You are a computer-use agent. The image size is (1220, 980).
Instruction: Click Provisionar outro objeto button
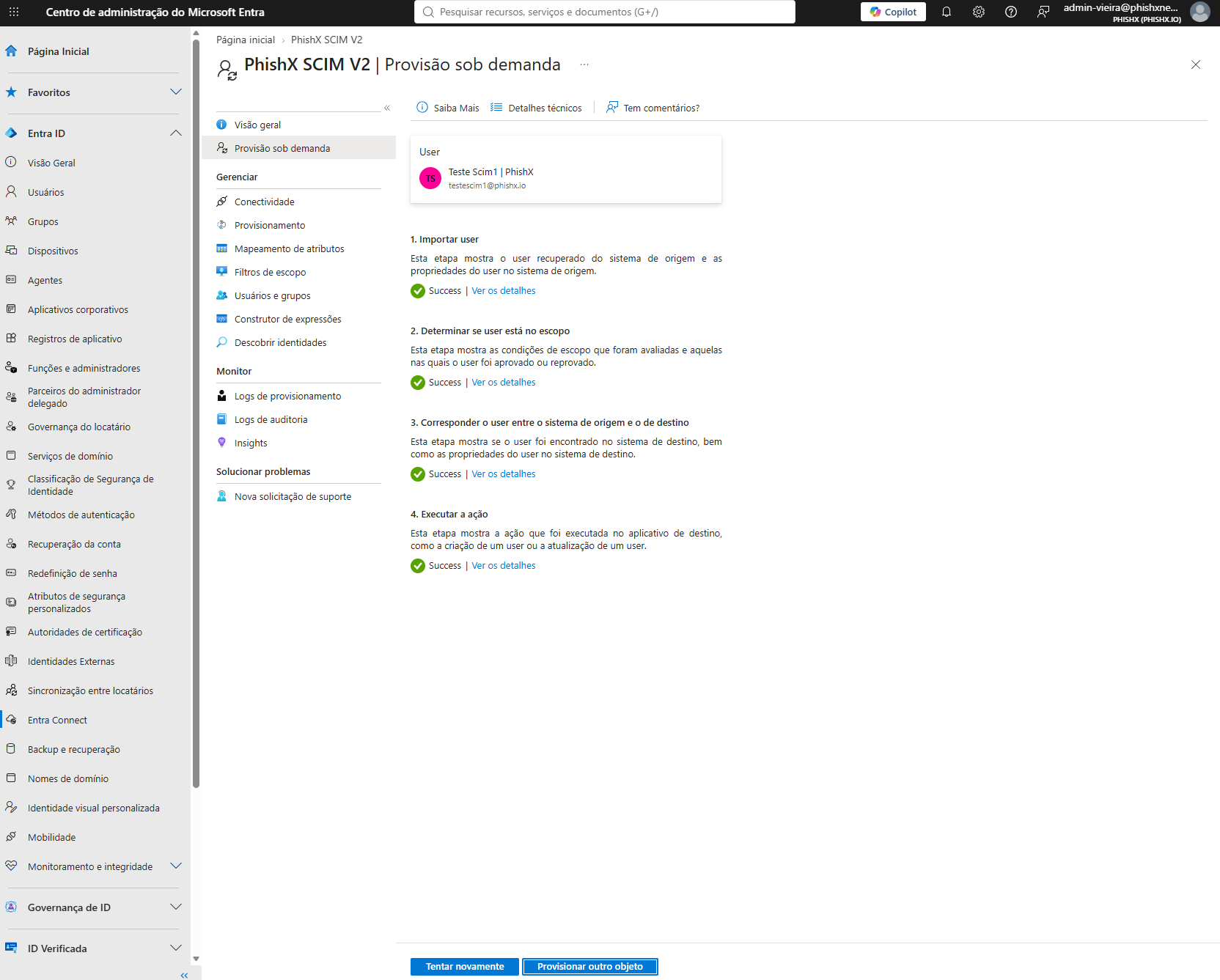point(590,967)
